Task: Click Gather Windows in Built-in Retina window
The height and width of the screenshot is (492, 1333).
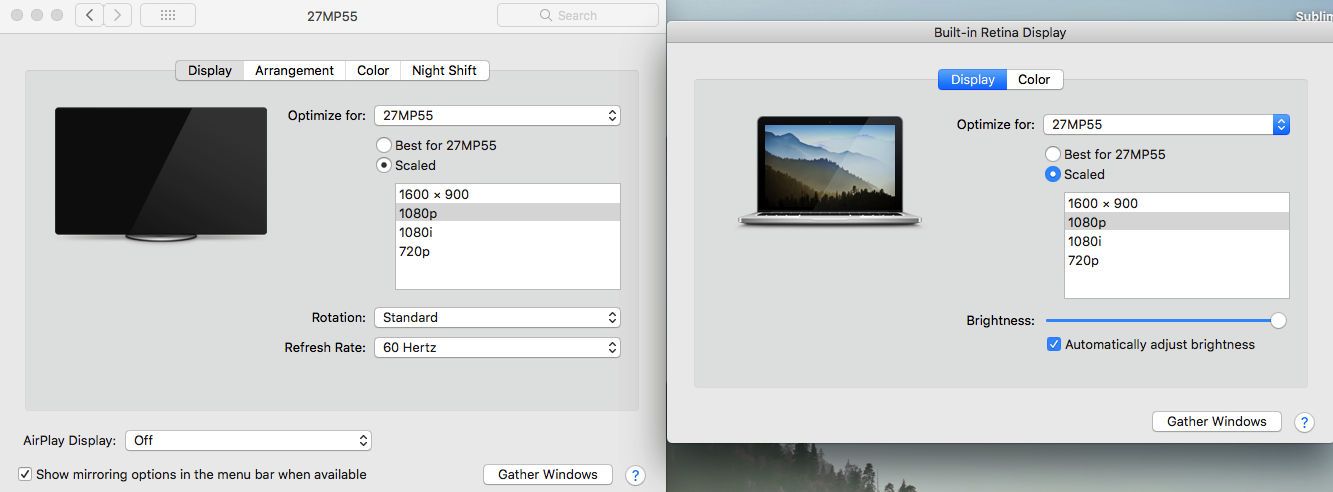Action: [x=1216, y=422]
